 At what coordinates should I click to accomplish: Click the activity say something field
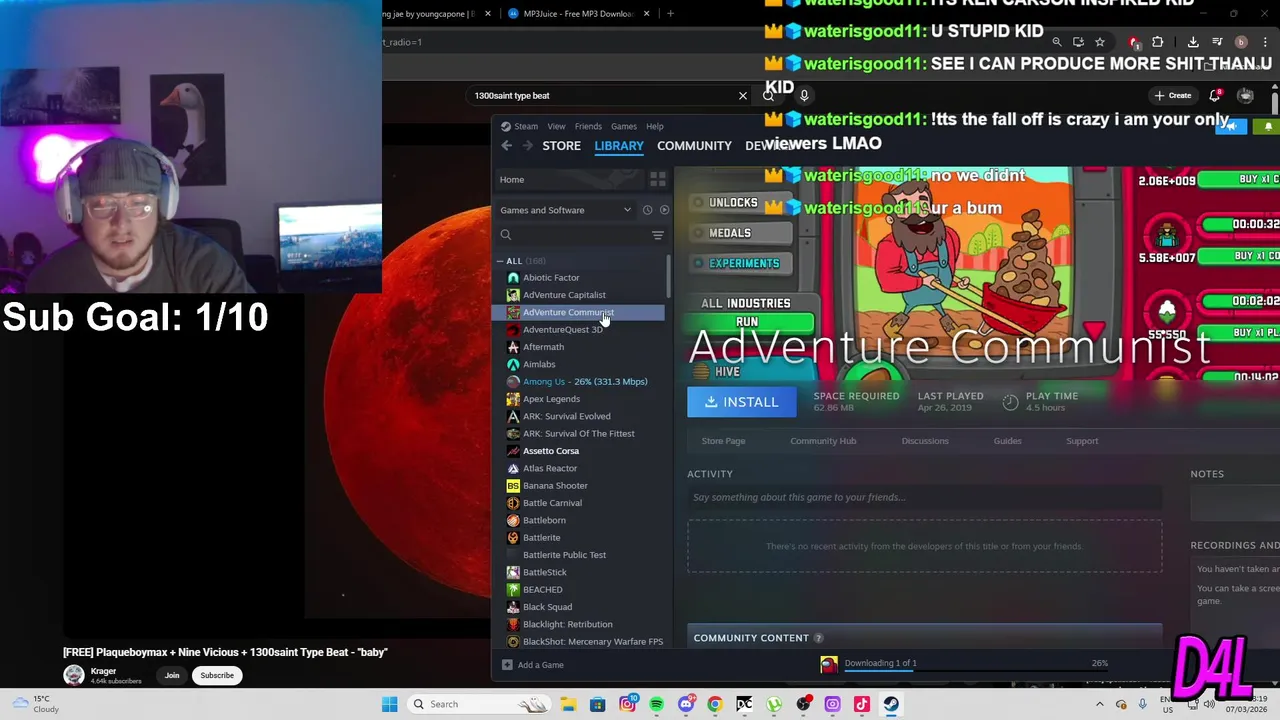pyautogui.click(x=924, y=497)
